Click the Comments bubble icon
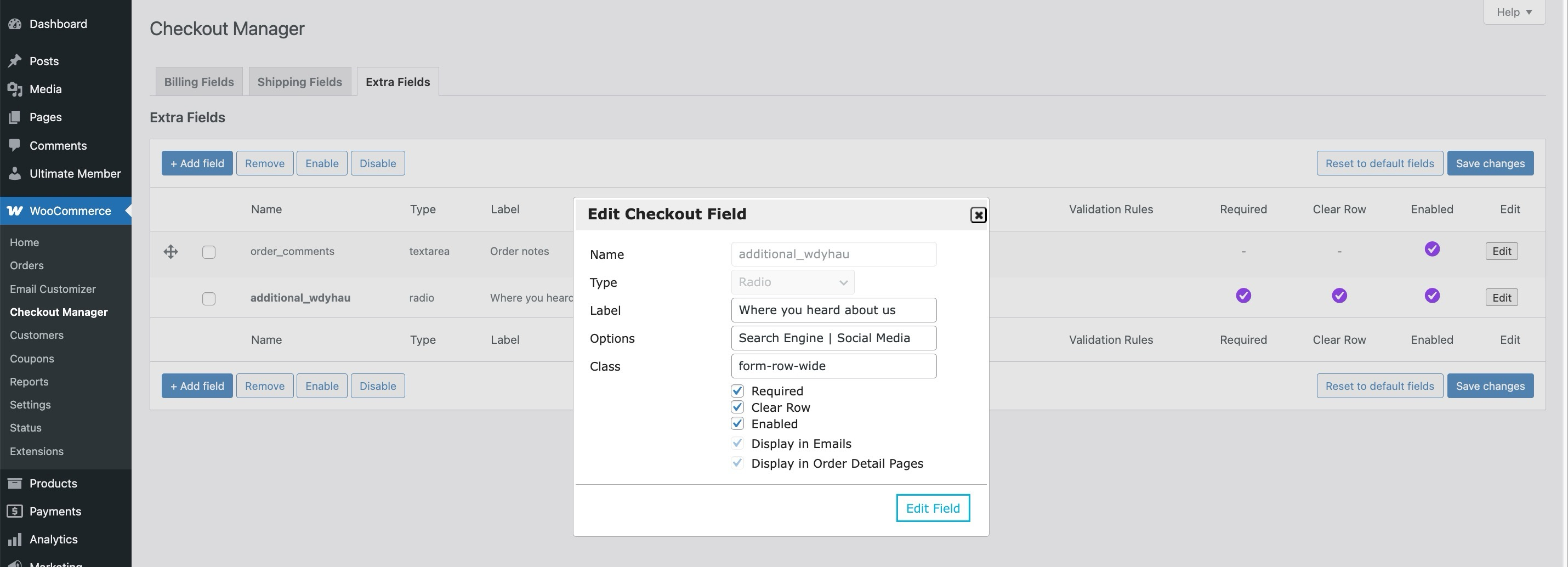The height and width of the screenshot is (567, 1568). (x=15, y=145)
